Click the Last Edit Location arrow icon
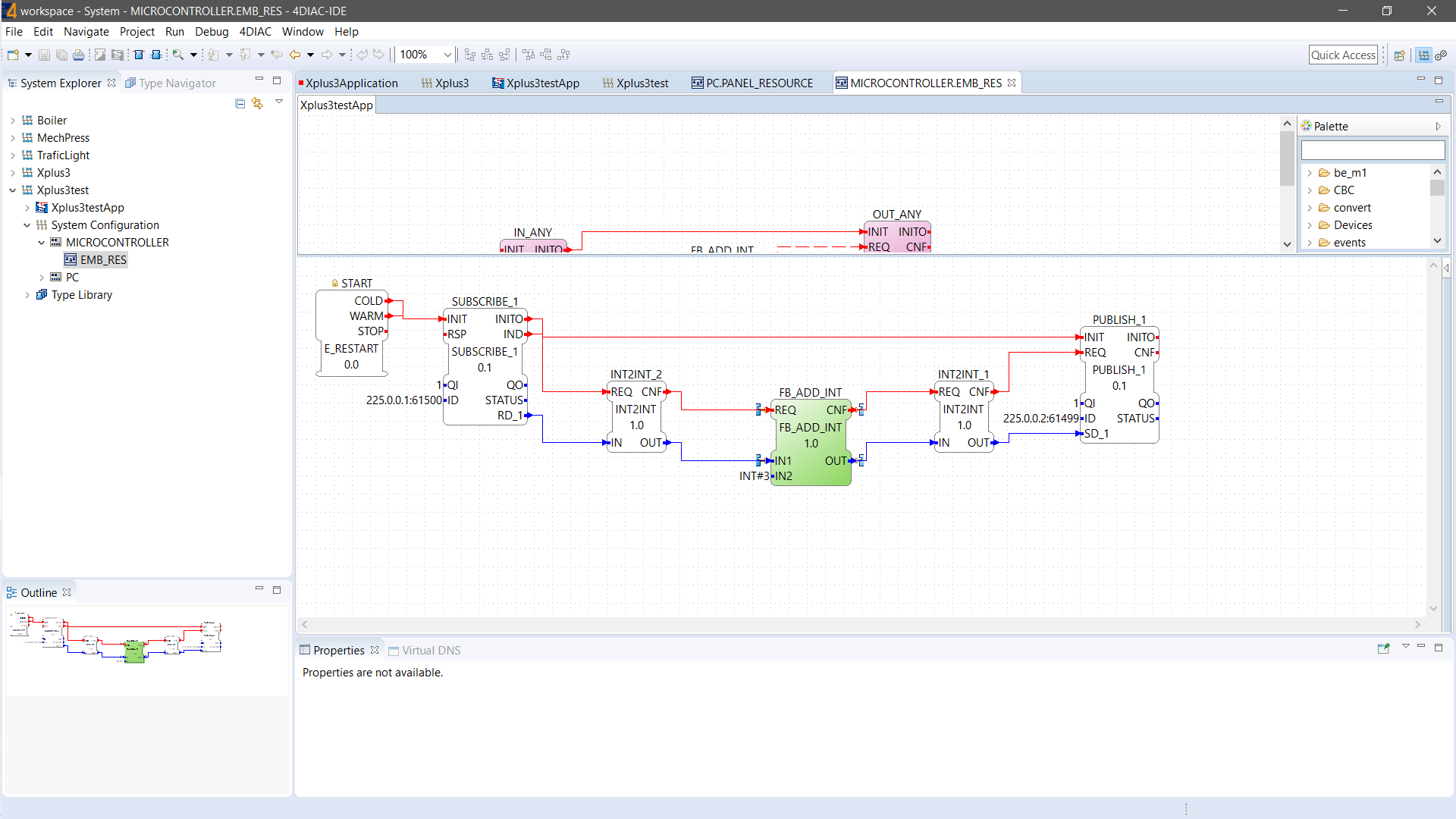Viewport: 1456px width, 819px height. pos(277,55)
